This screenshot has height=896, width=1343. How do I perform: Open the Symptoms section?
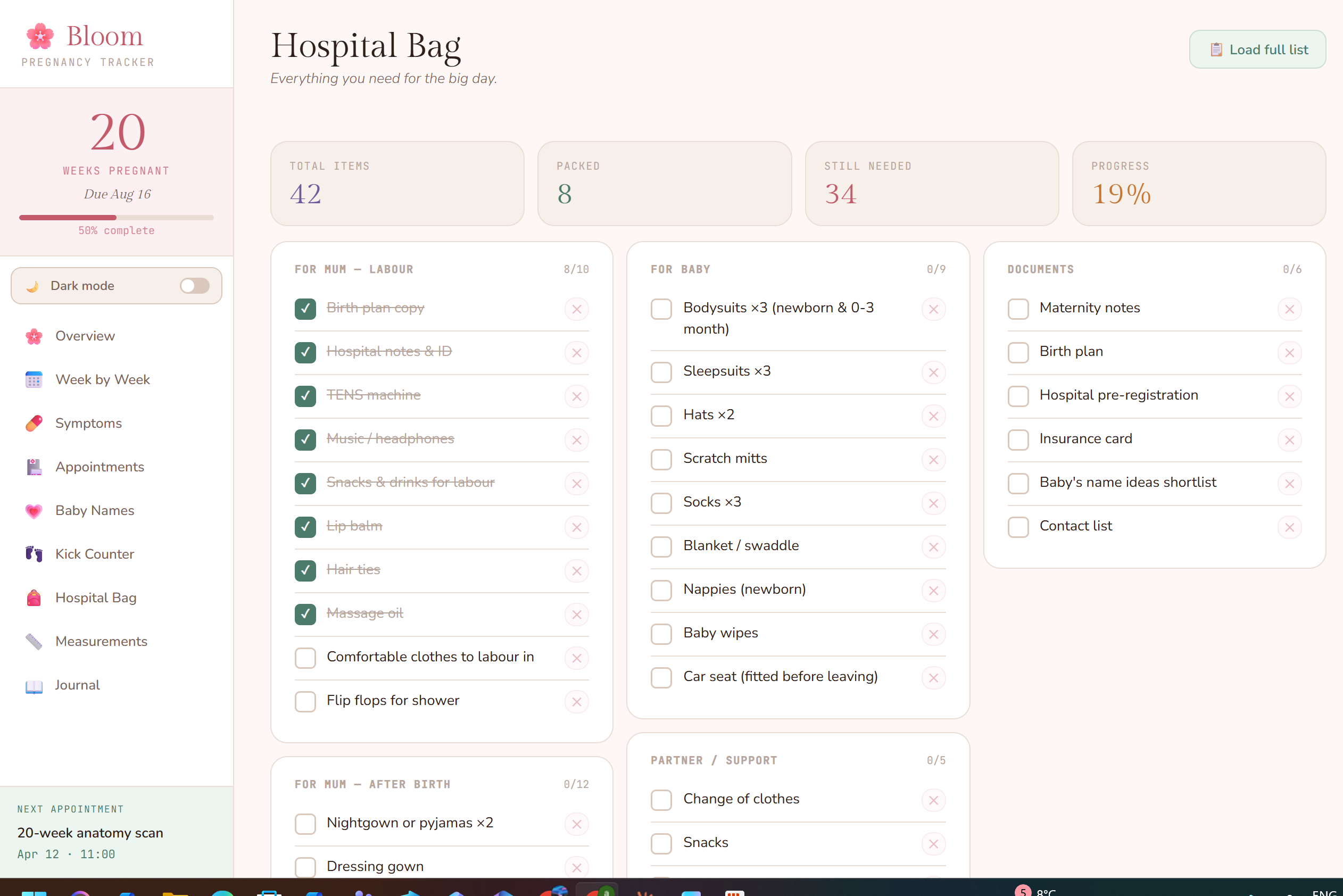tap(116, 424)
